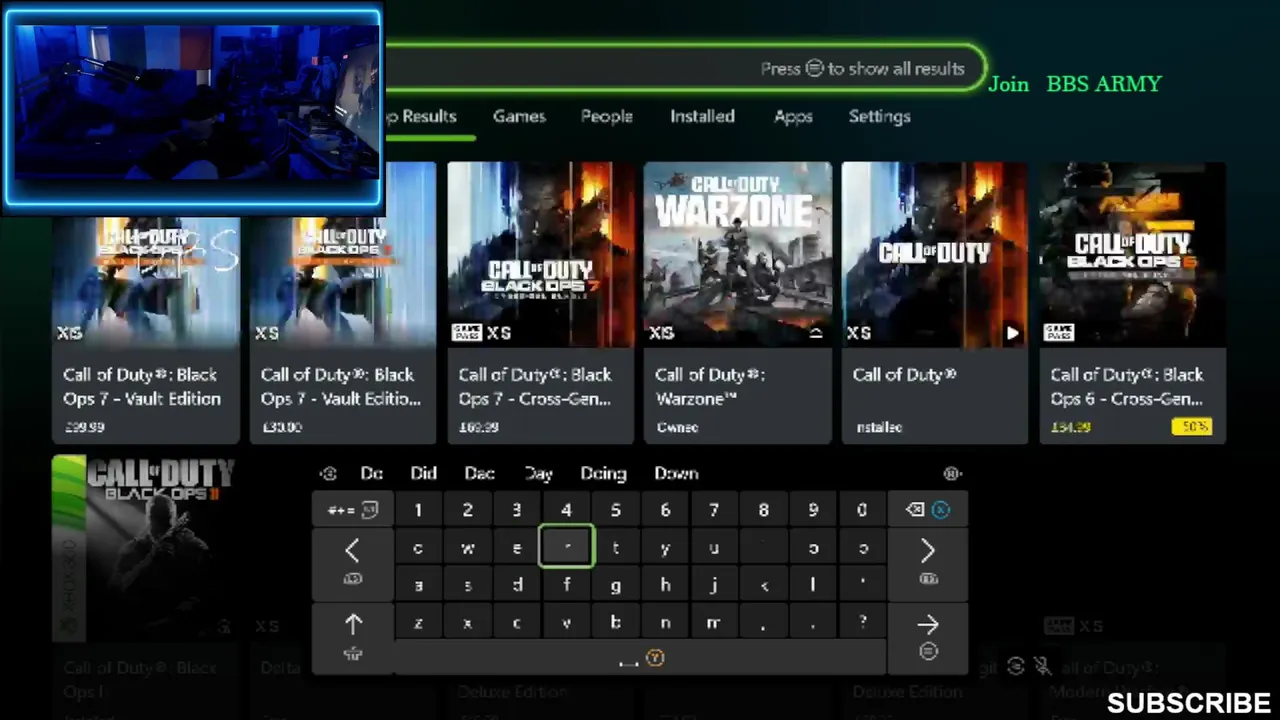Screen dimensions: 1280x720
Task: Choose the 'Do' word suggestion
Action: tap(372, 473)
